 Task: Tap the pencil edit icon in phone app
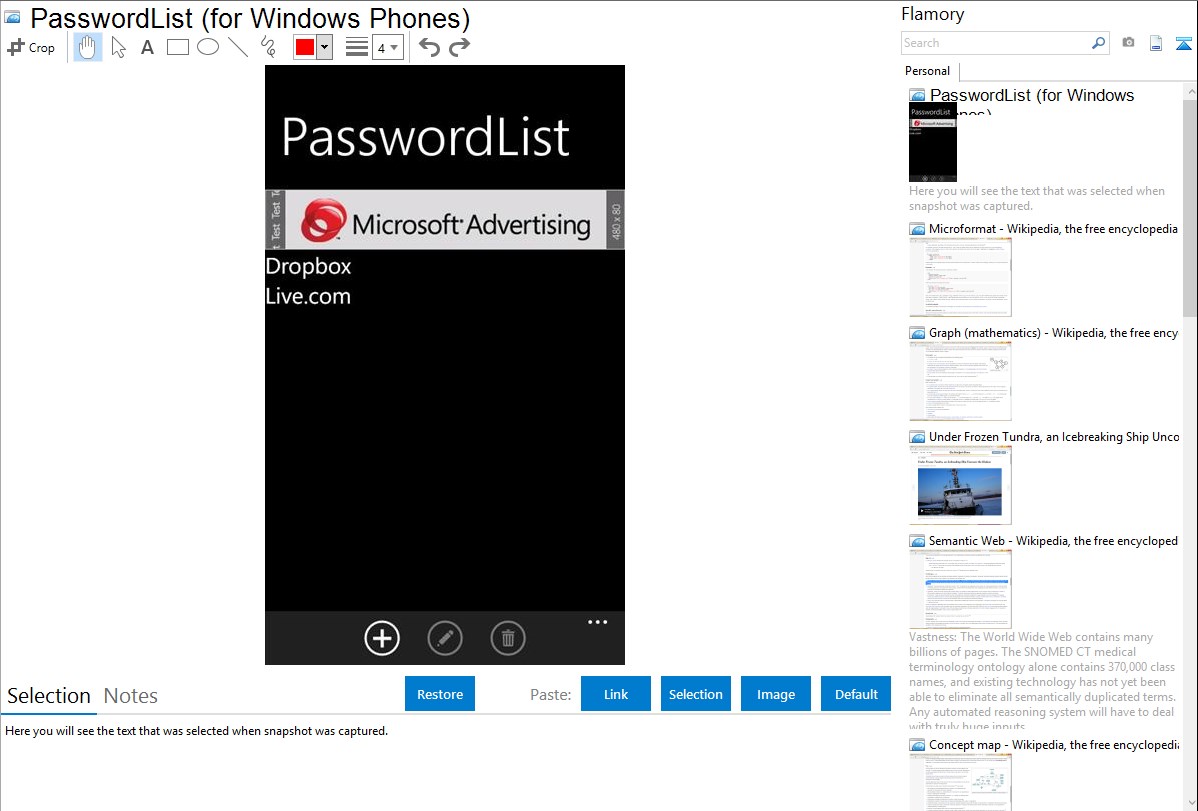pyautogui.click(x=445, y=638)
